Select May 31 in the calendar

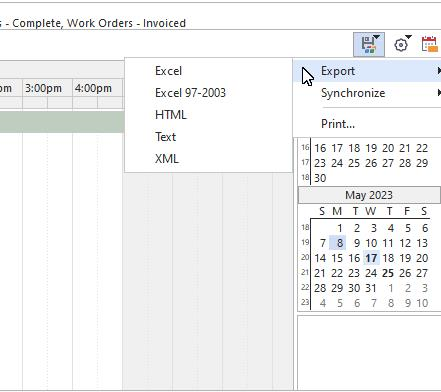[371, 288]
